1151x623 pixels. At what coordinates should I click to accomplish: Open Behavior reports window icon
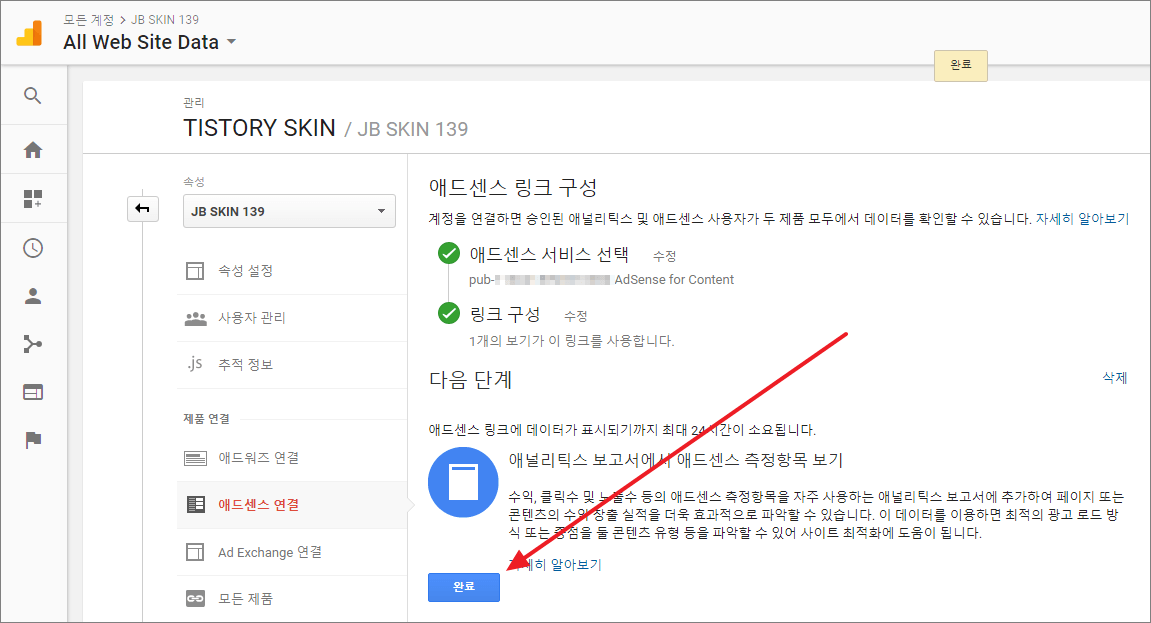tap(33, 393)
